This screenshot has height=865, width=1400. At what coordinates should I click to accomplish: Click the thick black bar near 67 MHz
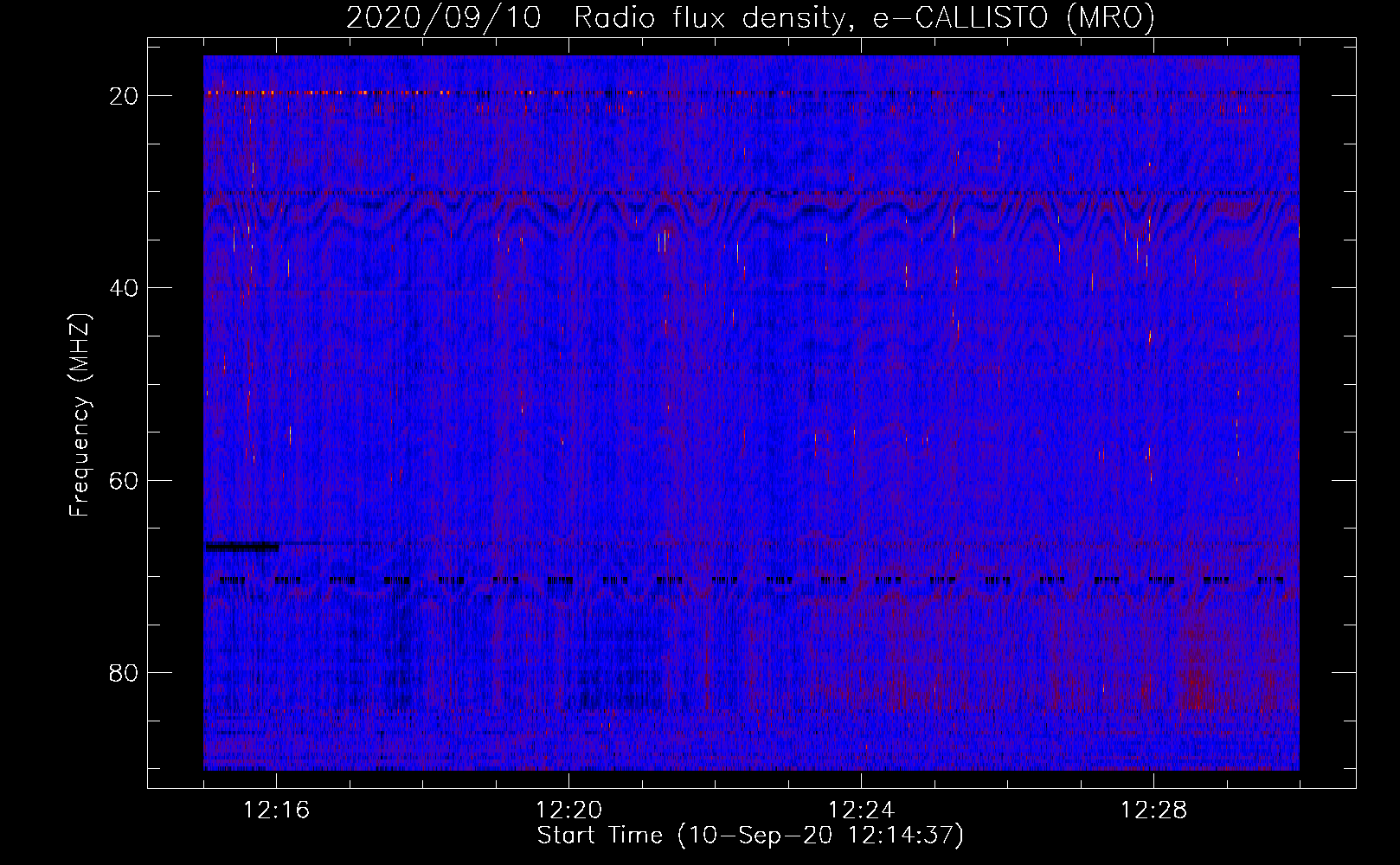(241, 547)
